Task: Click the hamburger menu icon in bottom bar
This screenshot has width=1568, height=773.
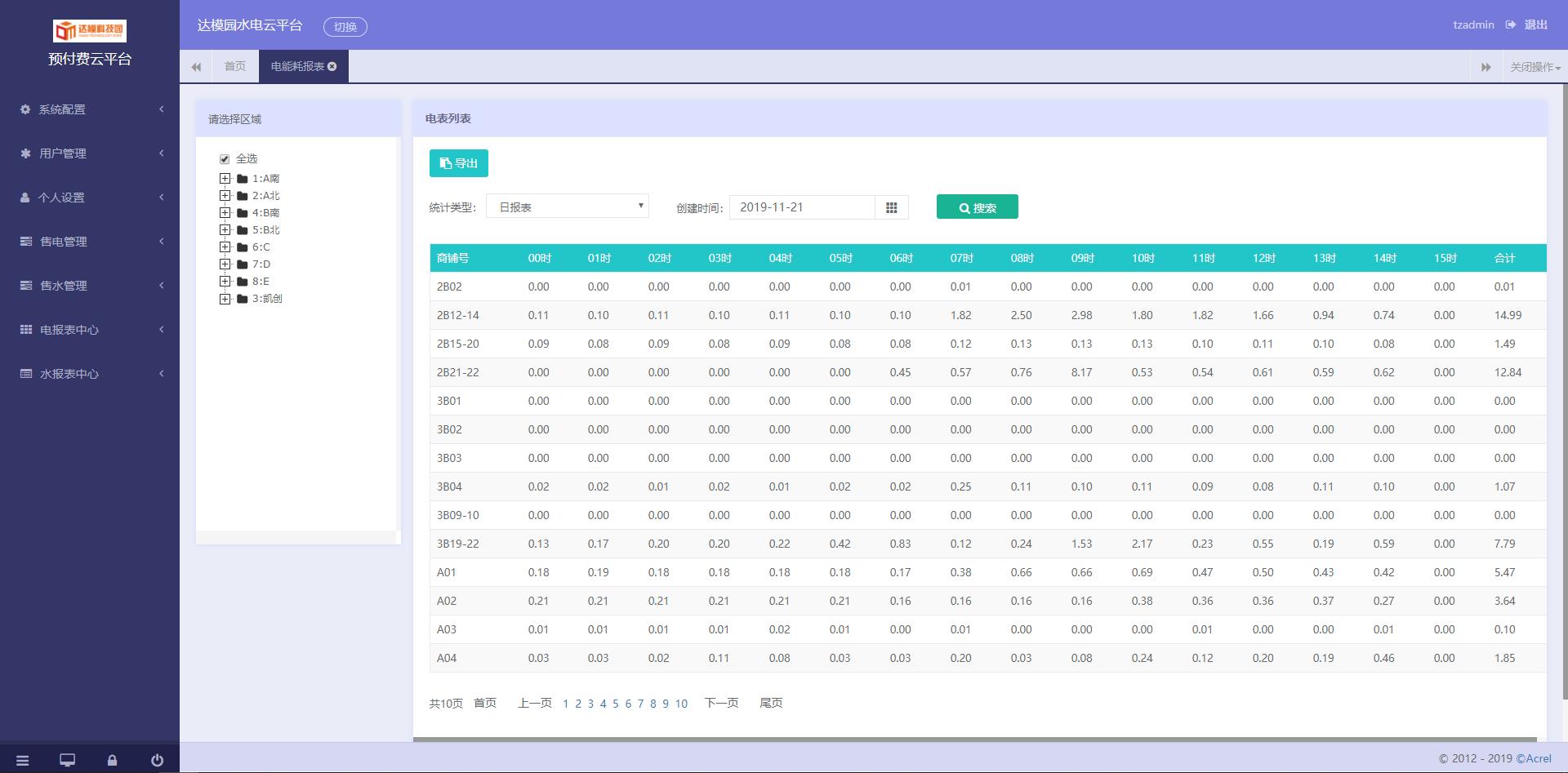Action: [22, 760]
